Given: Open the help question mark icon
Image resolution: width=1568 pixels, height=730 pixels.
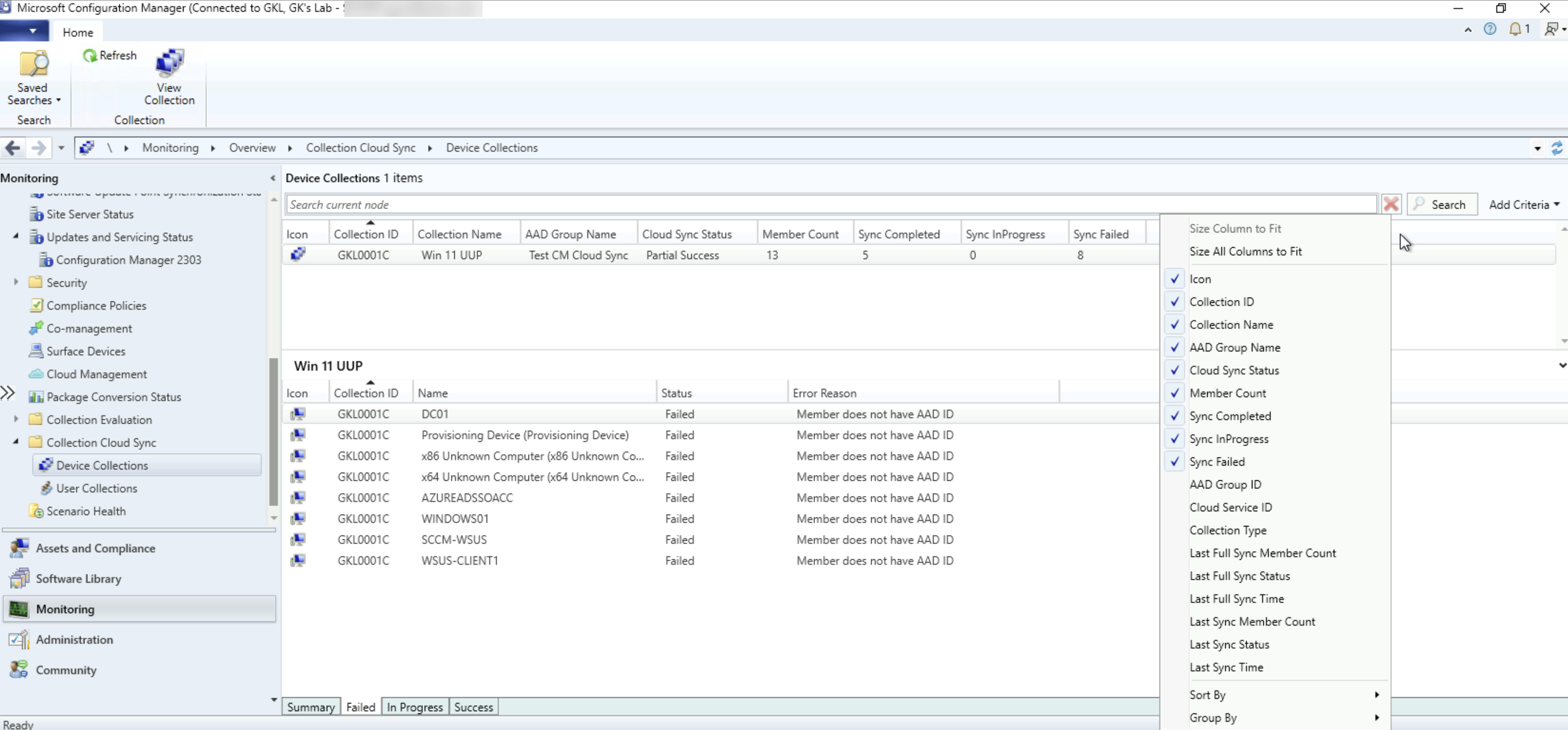Looking at the screenshot, I should pos(1489,29).
